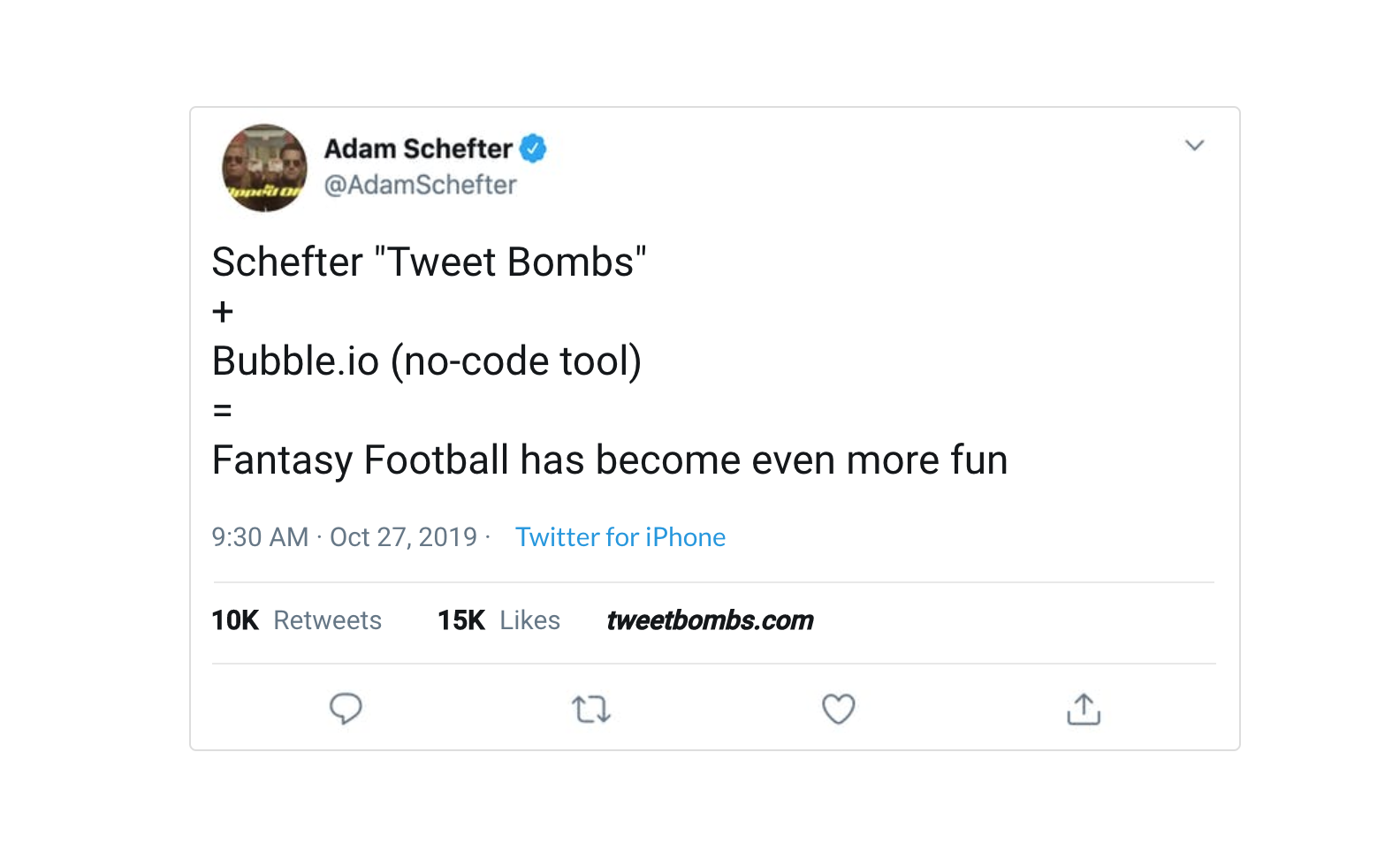Click the Schefter "Tweet Bombs" text line
The height and width of the screenshot is (866, 1400).
coord(429,262)
